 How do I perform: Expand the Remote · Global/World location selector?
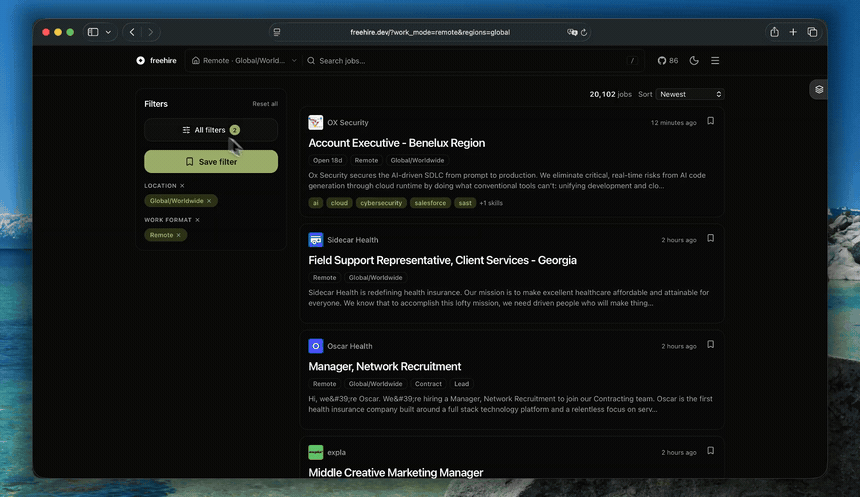[x=244, y=60]
